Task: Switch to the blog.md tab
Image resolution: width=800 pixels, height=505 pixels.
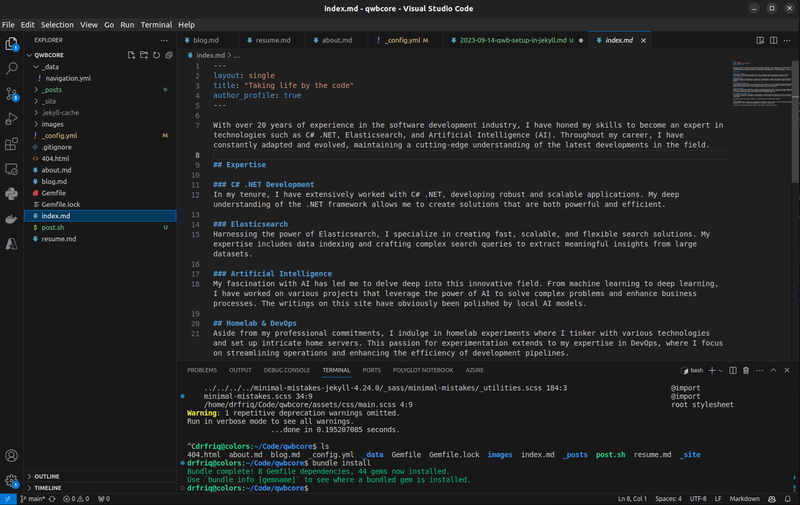Action: [206, 40]
